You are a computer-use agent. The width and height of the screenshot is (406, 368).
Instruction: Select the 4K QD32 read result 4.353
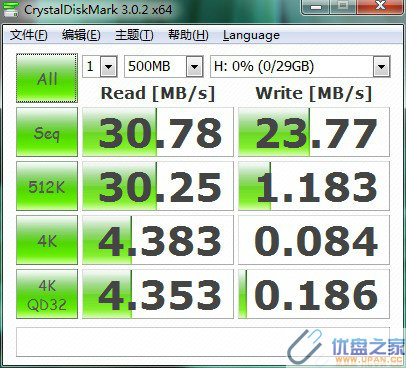[158, 294]
